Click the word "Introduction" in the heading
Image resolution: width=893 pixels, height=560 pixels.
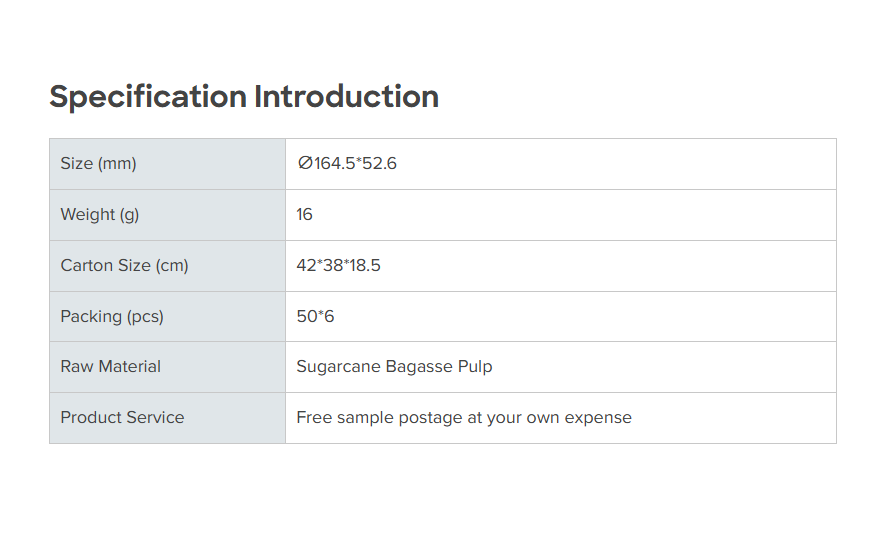pyautogui.click(x=346, y=97)
